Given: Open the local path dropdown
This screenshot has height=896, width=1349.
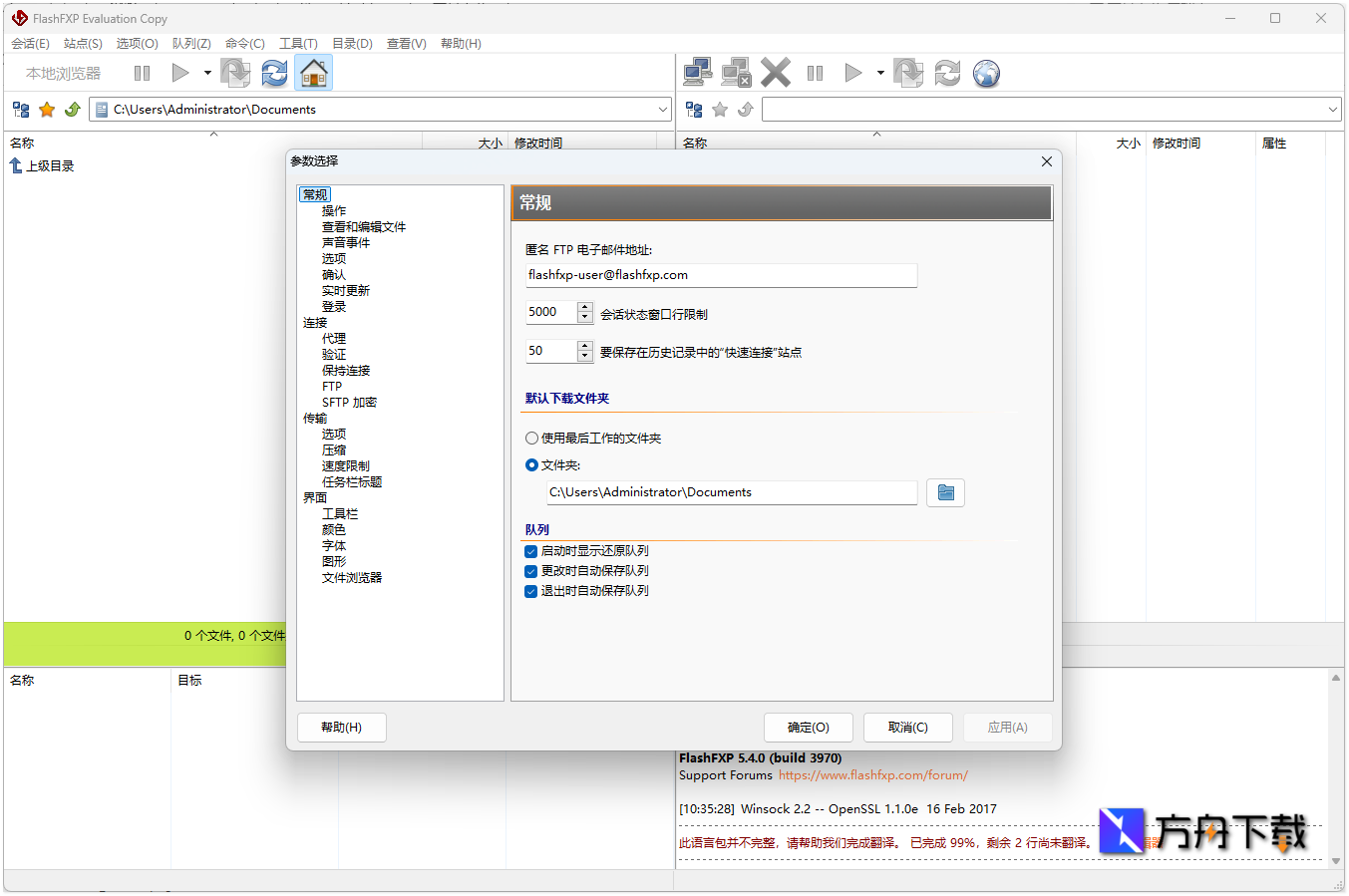Looking at the screenshot, I should (663, 110).
